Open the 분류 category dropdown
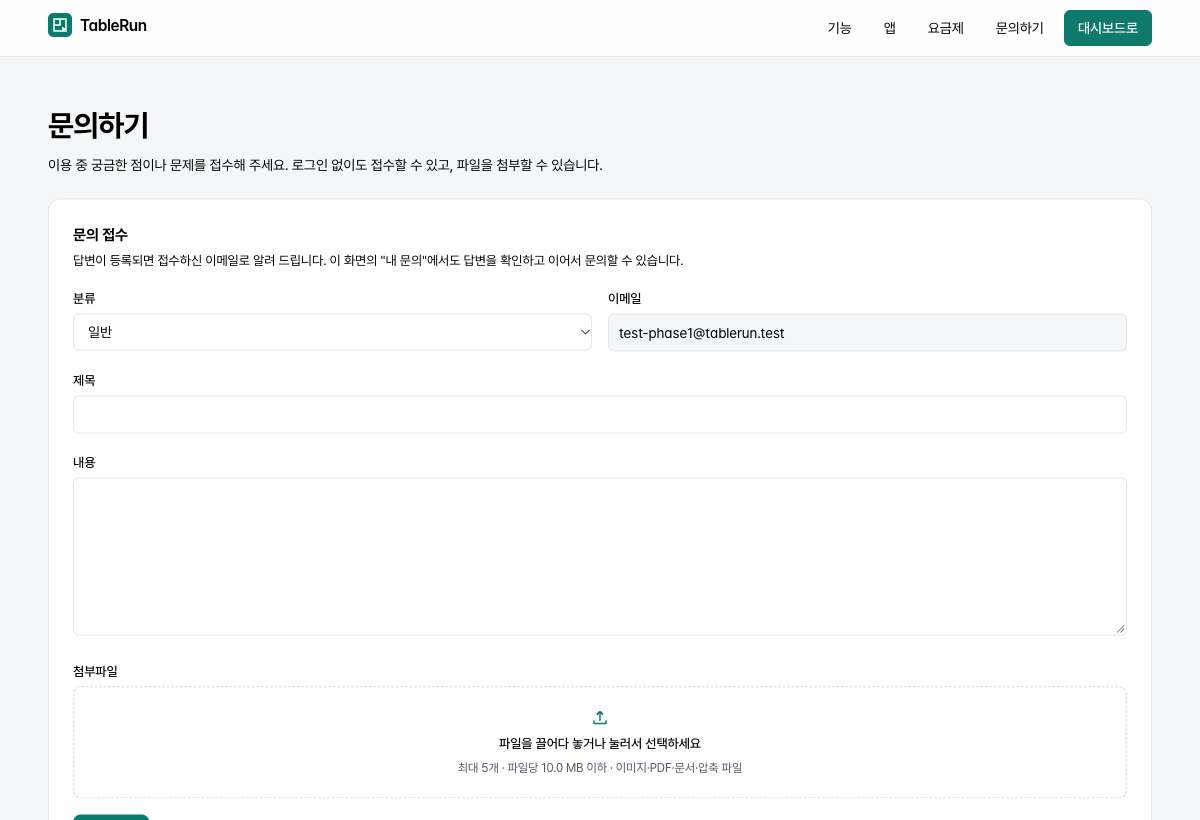The image size is (1200, 820). [332, 332]
